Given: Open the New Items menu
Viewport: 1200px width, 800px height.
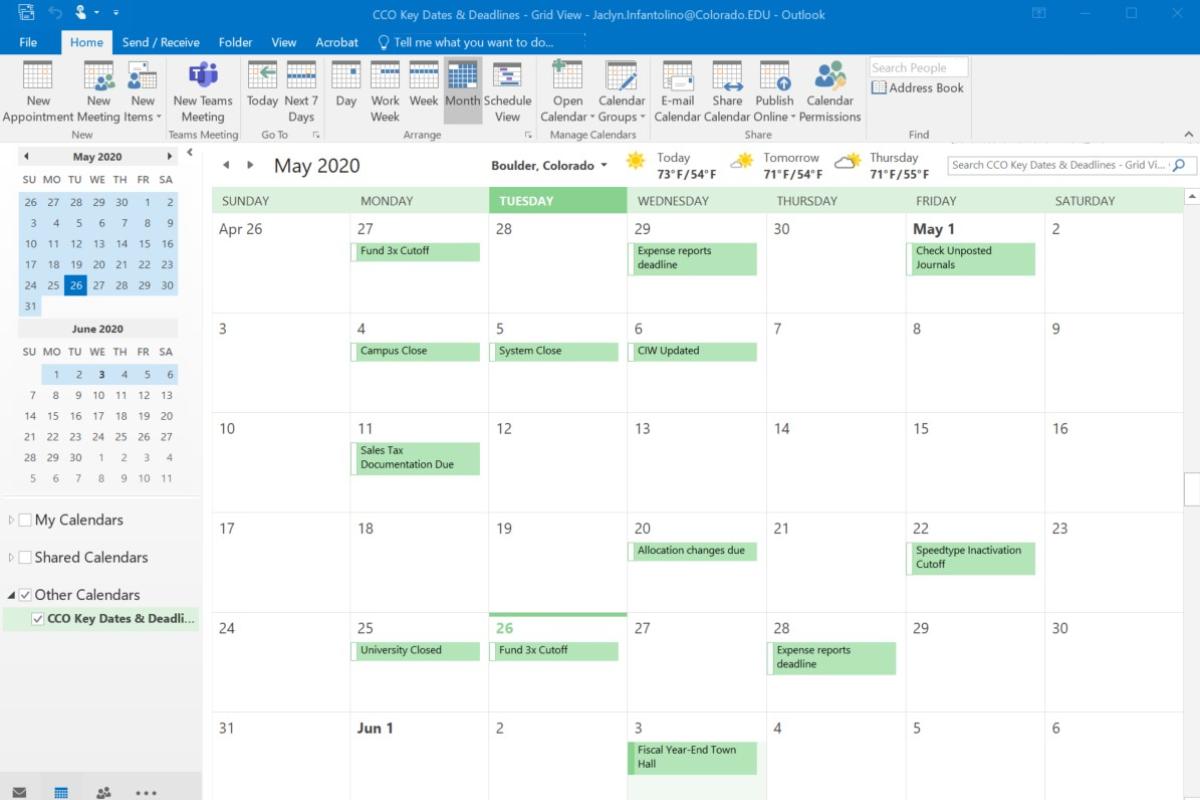Looking at the screenshot, I should pyautogui.click(x=142, y=92).
